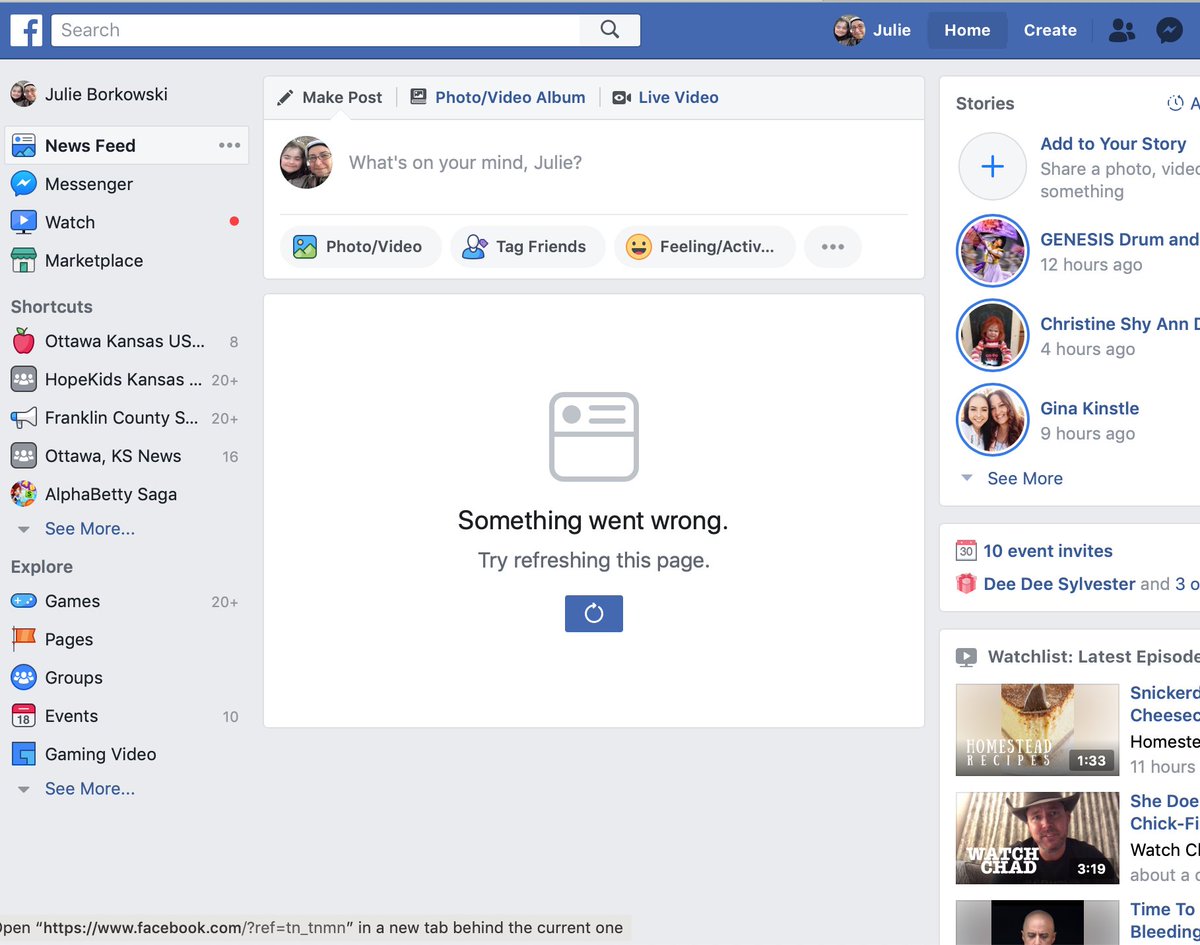Open AlphaBetty Saga shortcut text
1200x945 pixels.
[111, 494]
